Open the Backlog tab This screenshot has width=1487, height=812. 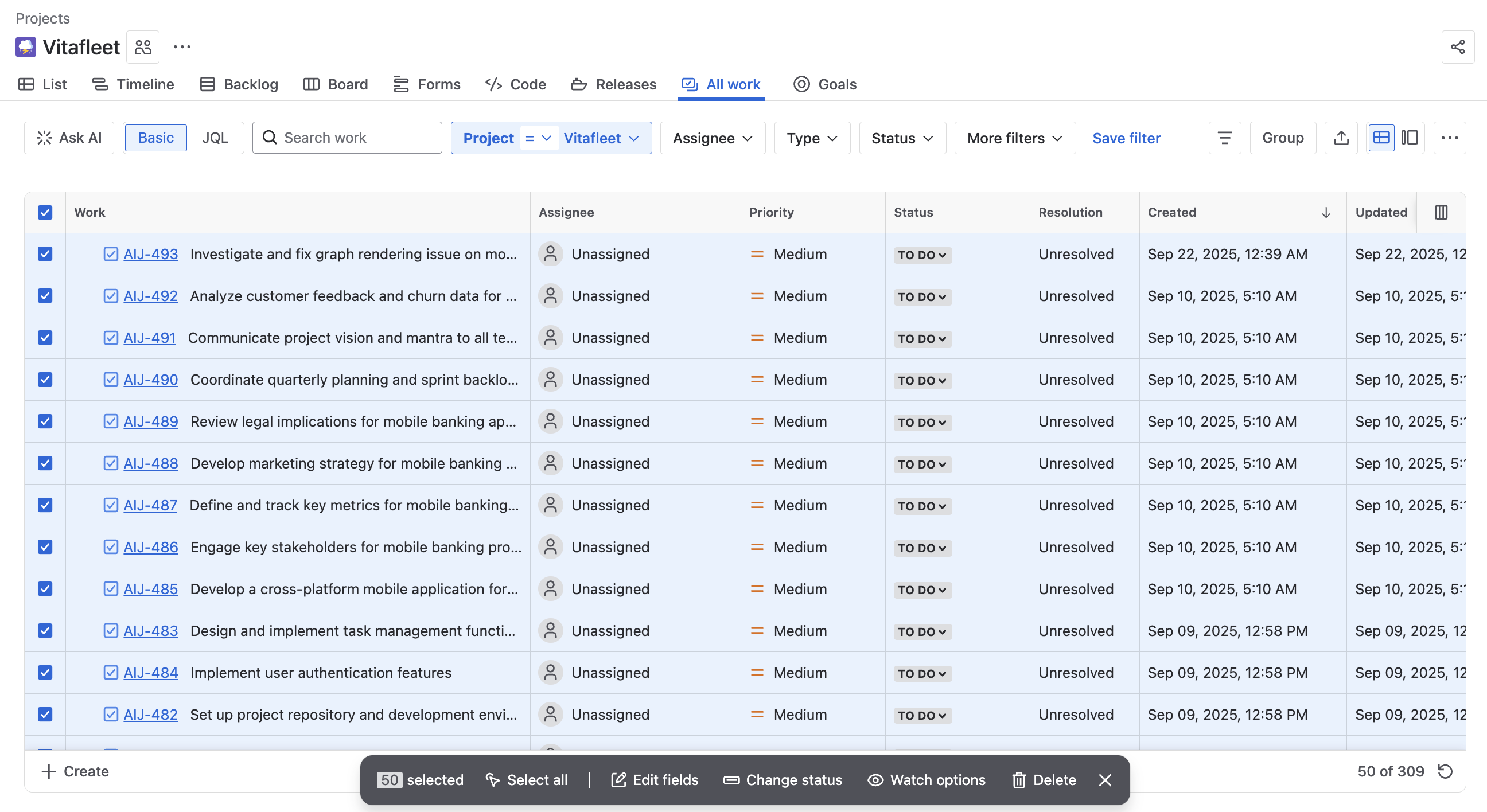[239, 84]
